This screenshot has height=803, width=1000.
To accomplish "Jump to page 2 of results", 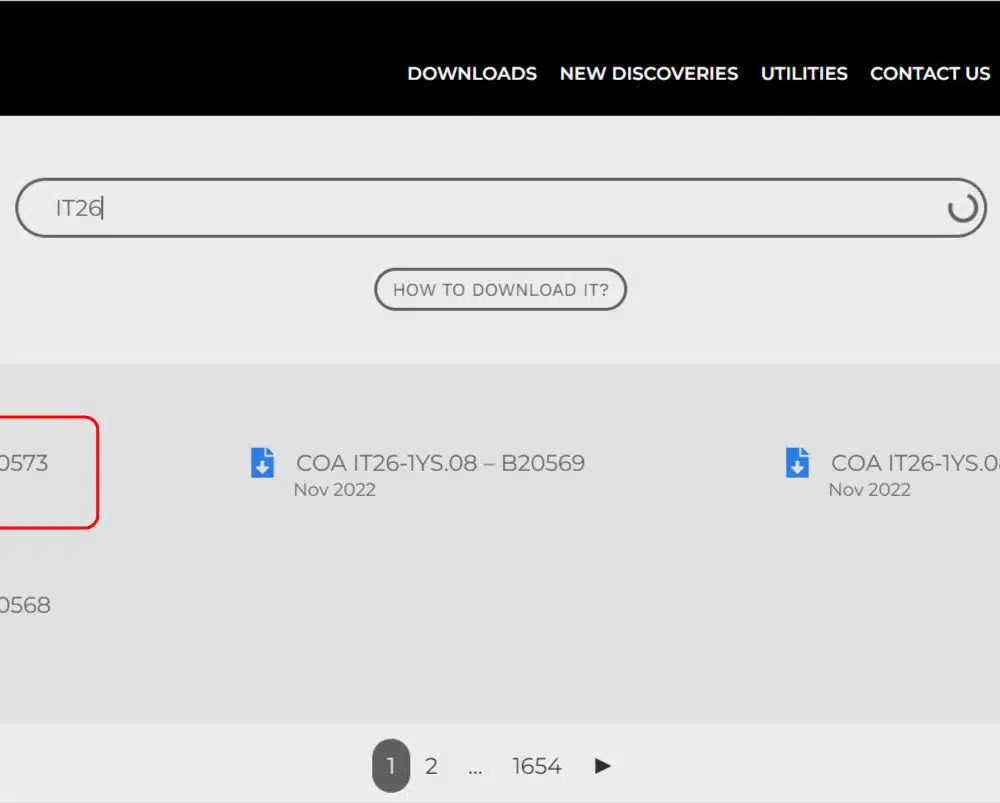I will coord(431,766).
